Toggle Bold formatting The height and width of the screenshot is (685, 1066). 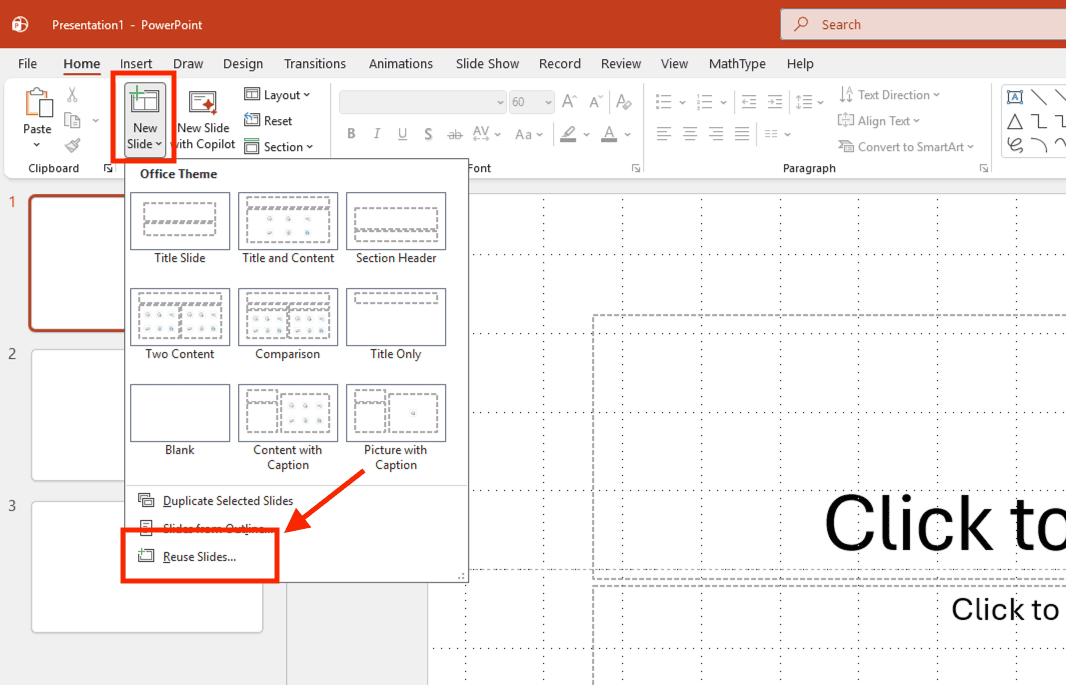(x=351, y=134)
